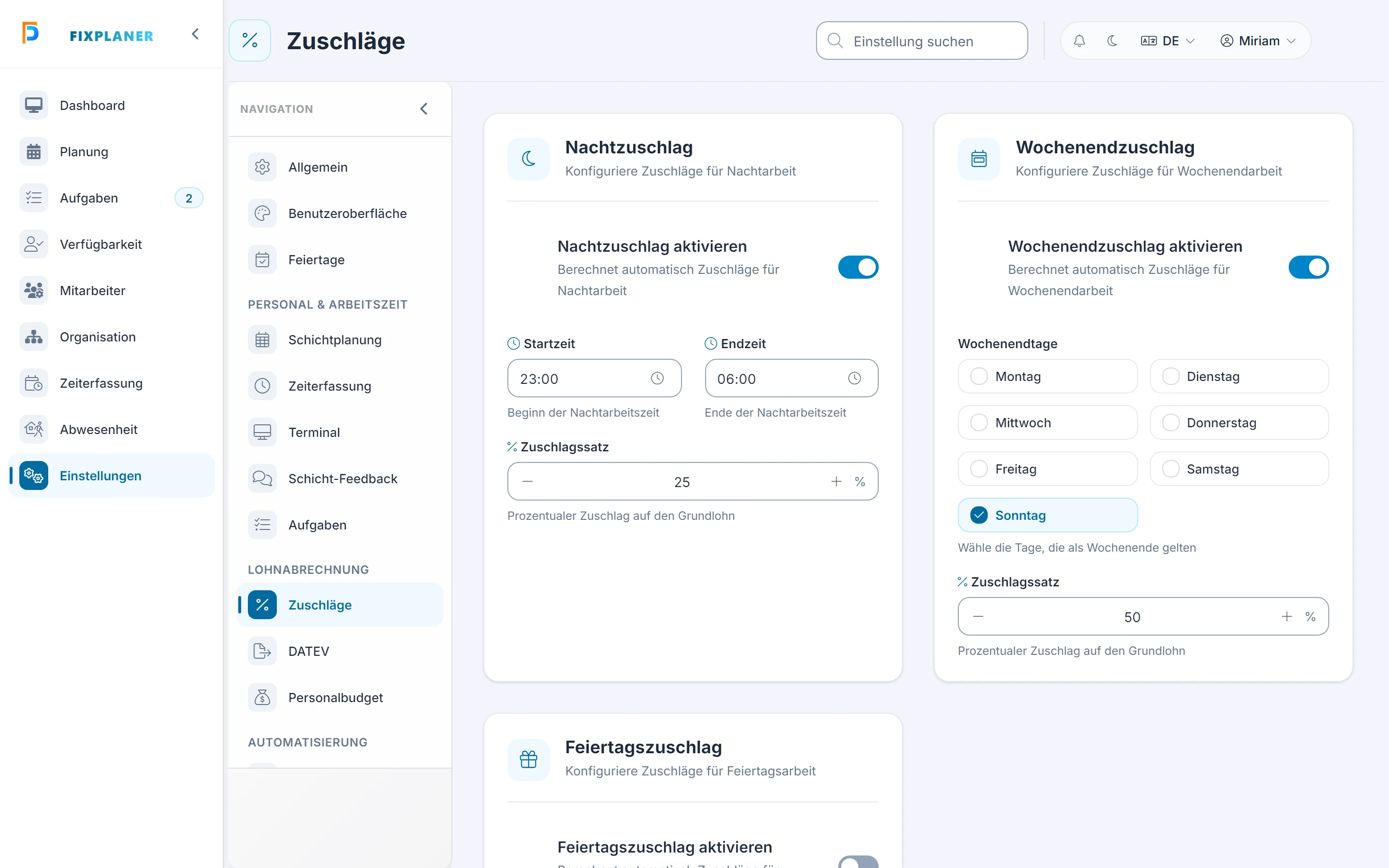Click the Schicht-Feedback chat icon
The height and width of the screenshot is (868, 1389).
tap(262, 478)
